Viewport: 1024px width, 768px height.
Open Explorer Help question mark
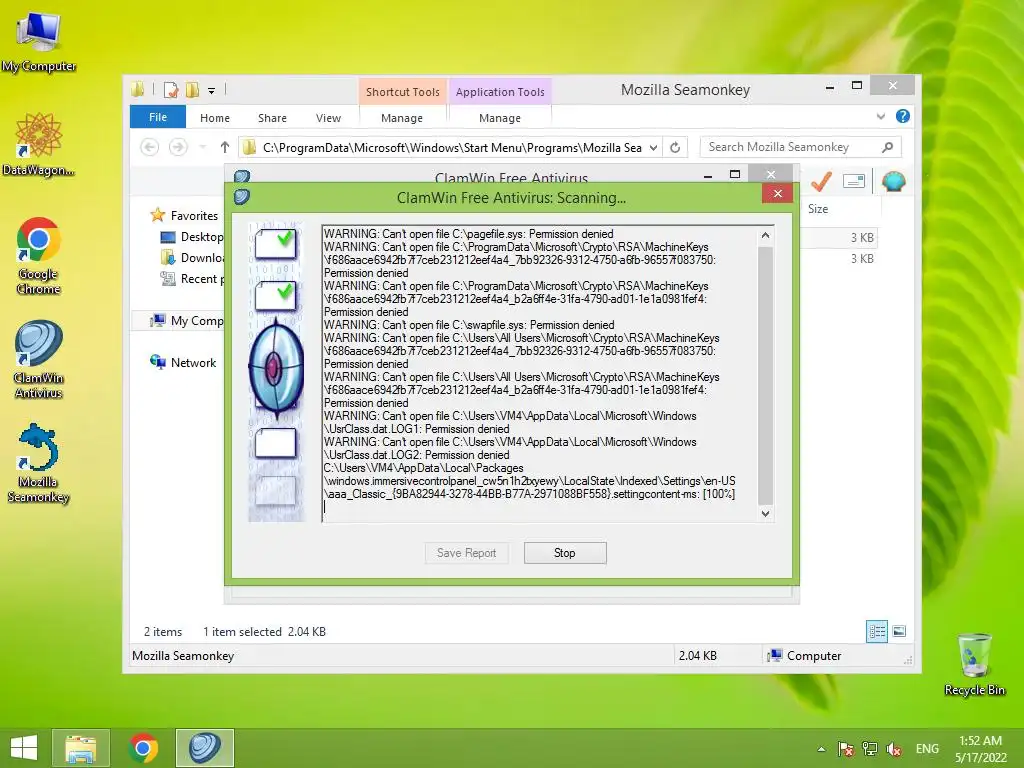903,116
